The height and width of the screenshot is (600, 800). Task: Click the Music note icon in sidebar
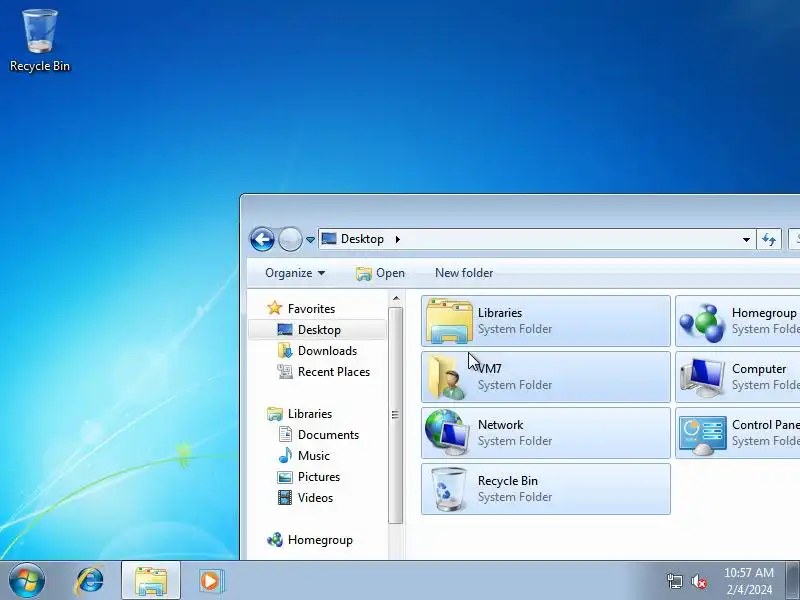coord(285,456)
